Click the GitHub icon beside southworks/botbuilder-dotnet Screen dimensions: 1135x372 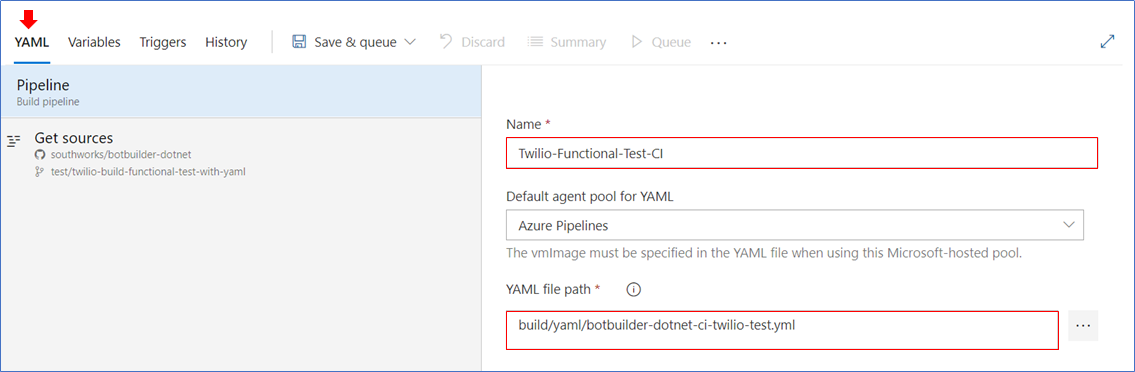(40, 155)
